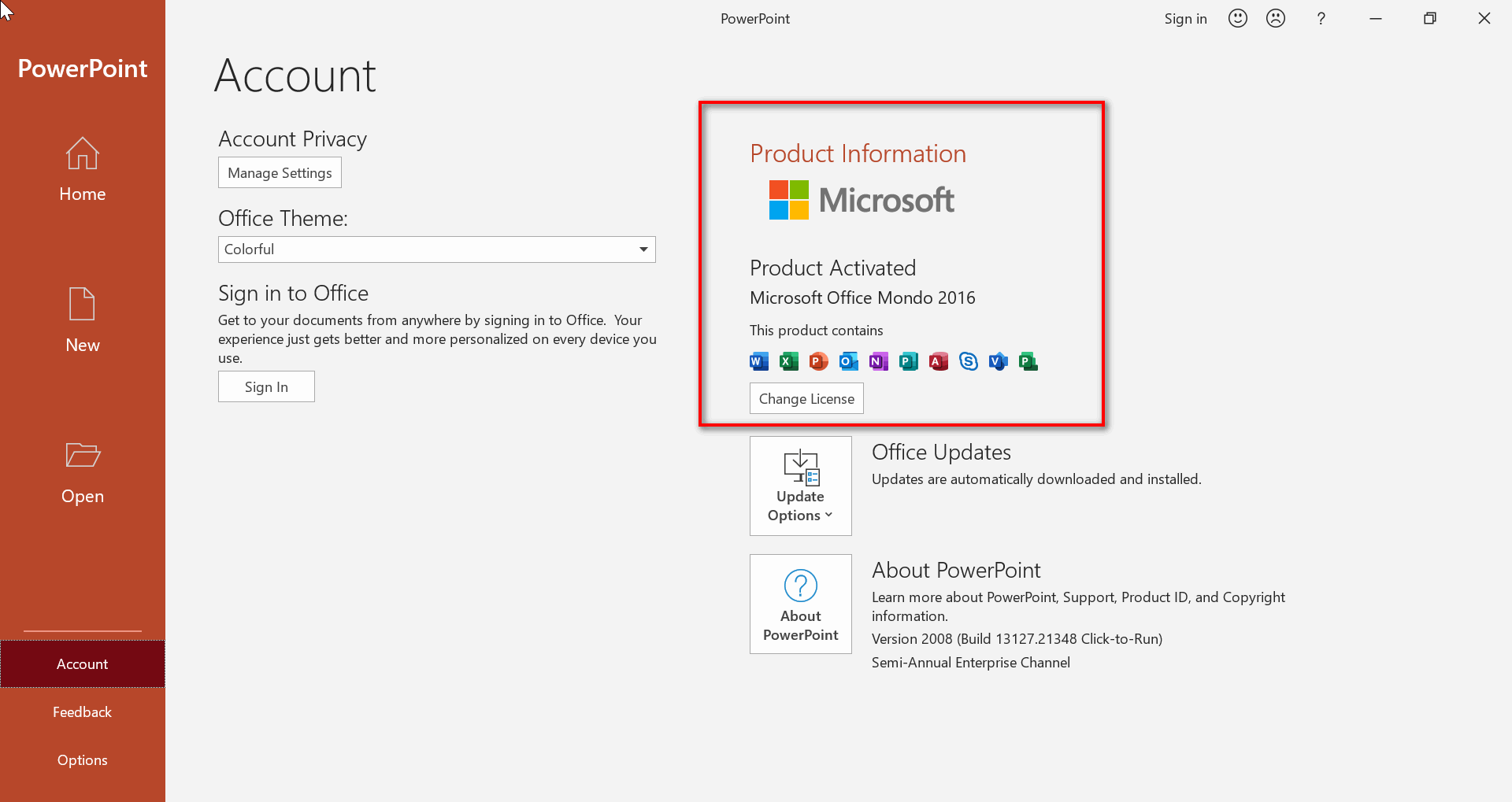
Task: Open the New presentation page
Action: pos(82,320)
